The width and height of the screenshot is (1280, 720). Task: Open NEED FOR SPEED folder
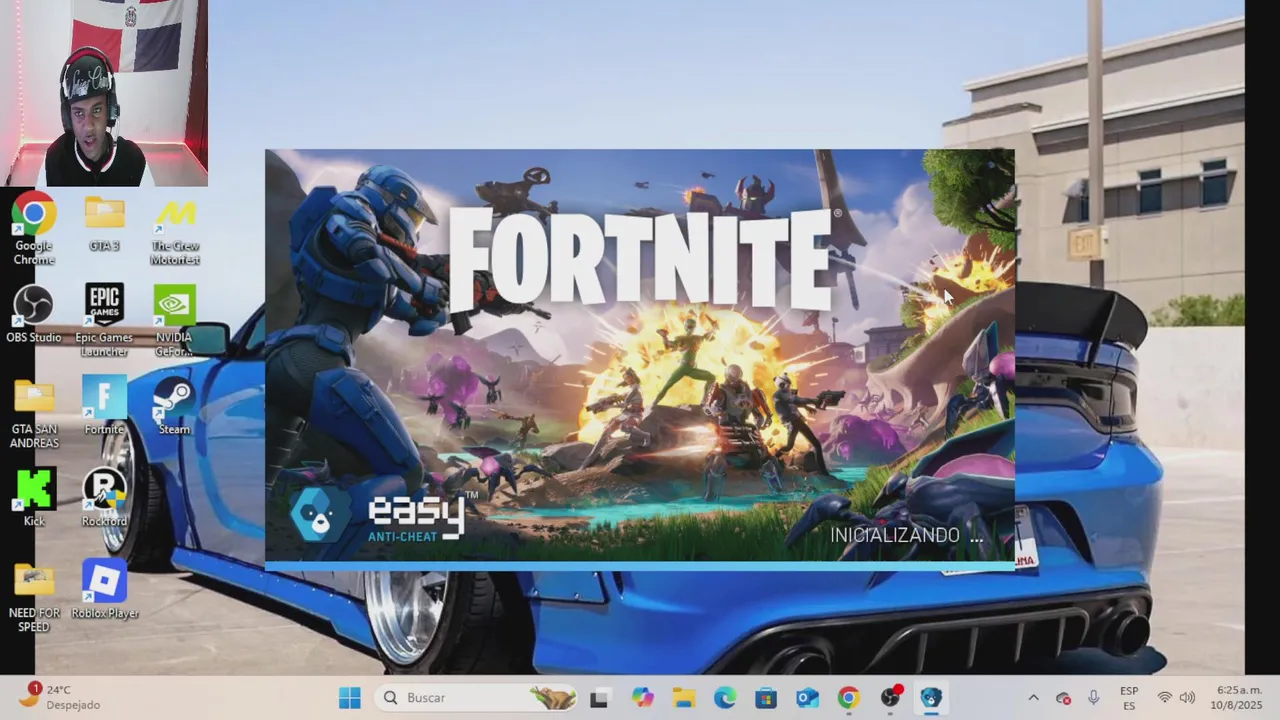pos(34,597)
